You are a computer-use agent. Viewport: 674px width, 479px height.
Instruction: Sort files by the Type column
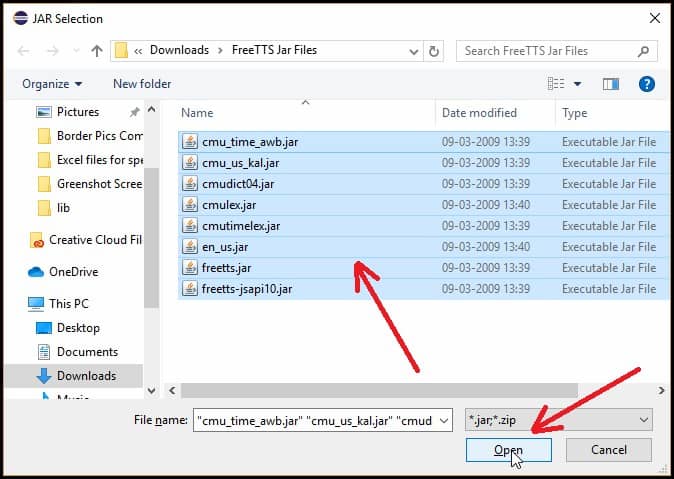[x=575, y=114]
